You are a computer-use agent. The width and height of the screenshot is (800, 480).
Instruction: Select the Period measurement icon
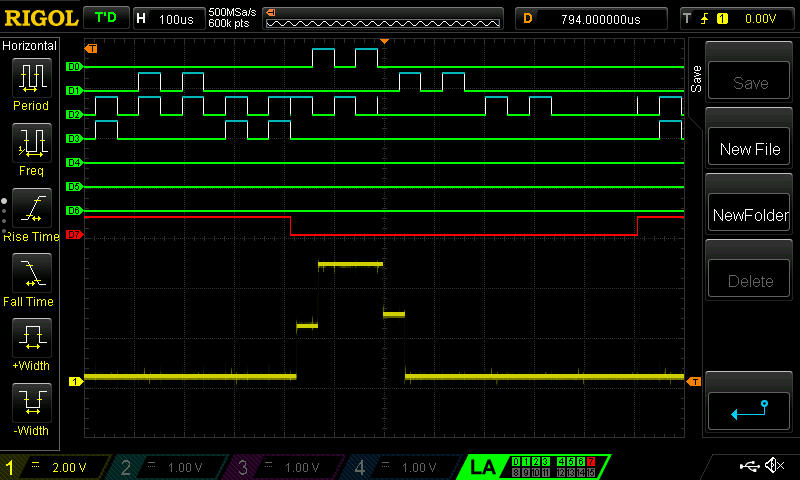(x=31, y=78)
